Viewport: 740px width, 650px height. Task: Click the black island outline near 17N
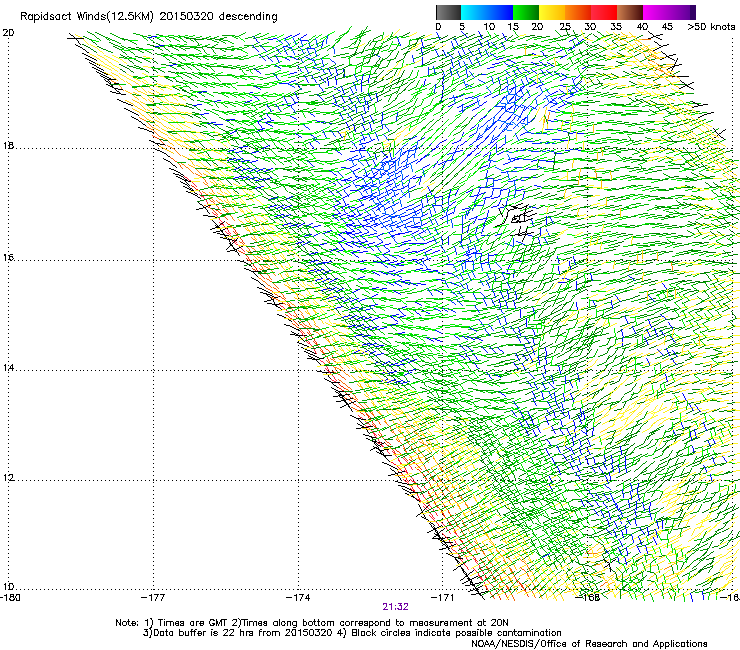[x=515, y=216]
